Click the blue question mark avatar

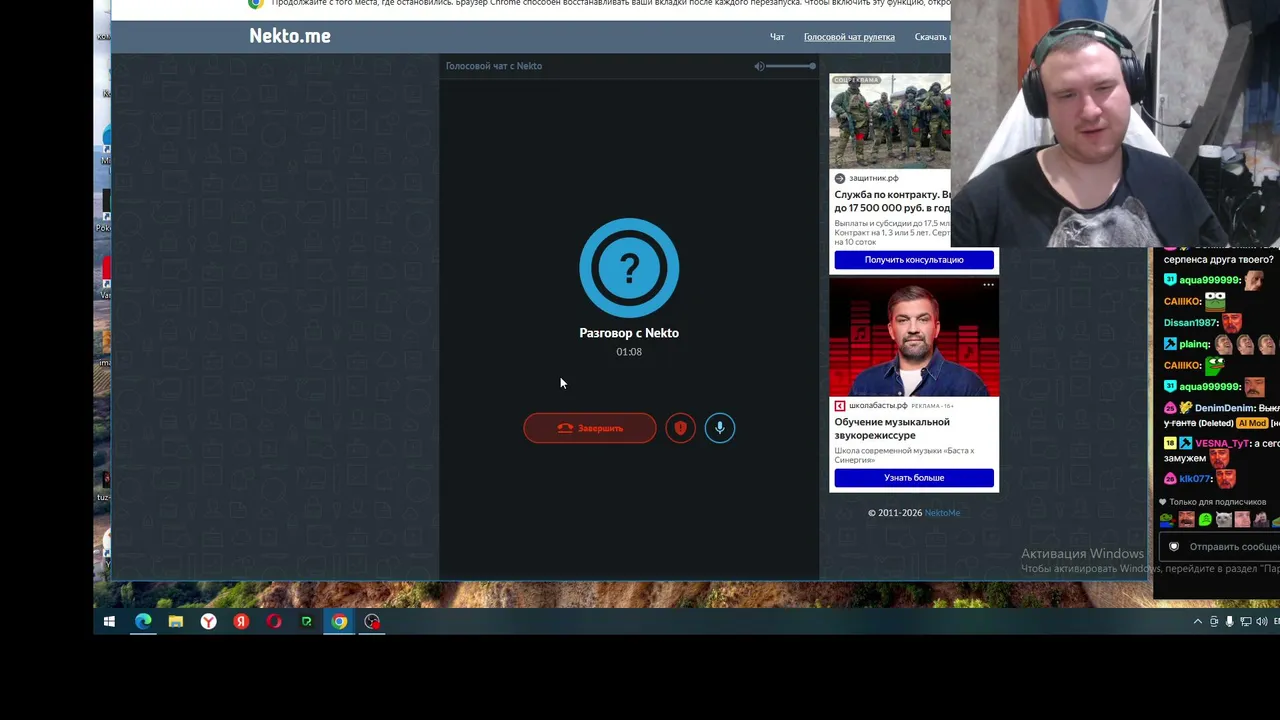(629, 268)
